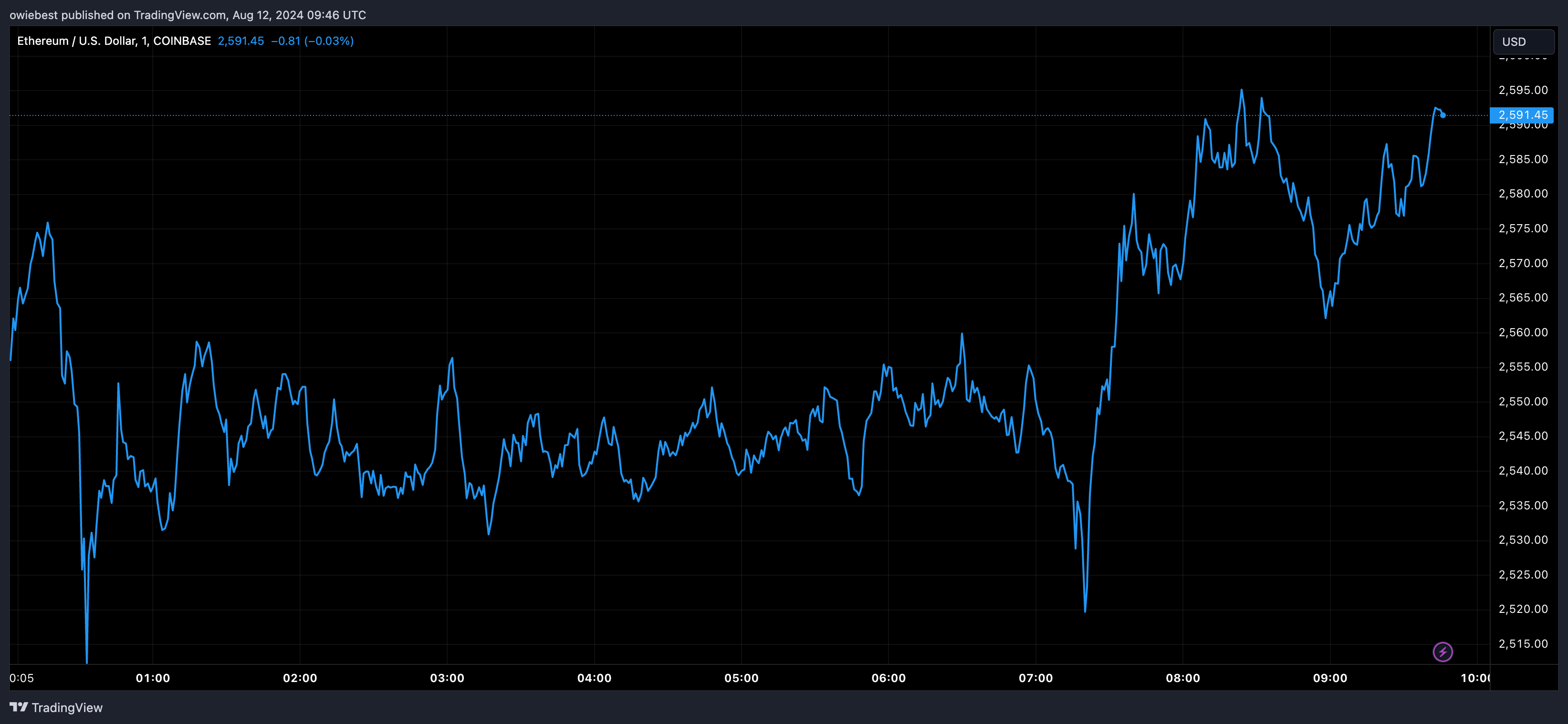Click the 2,545.00 price axis label
The width and height of the screenshot is (1568, 724).
[x=1523, y=435]
